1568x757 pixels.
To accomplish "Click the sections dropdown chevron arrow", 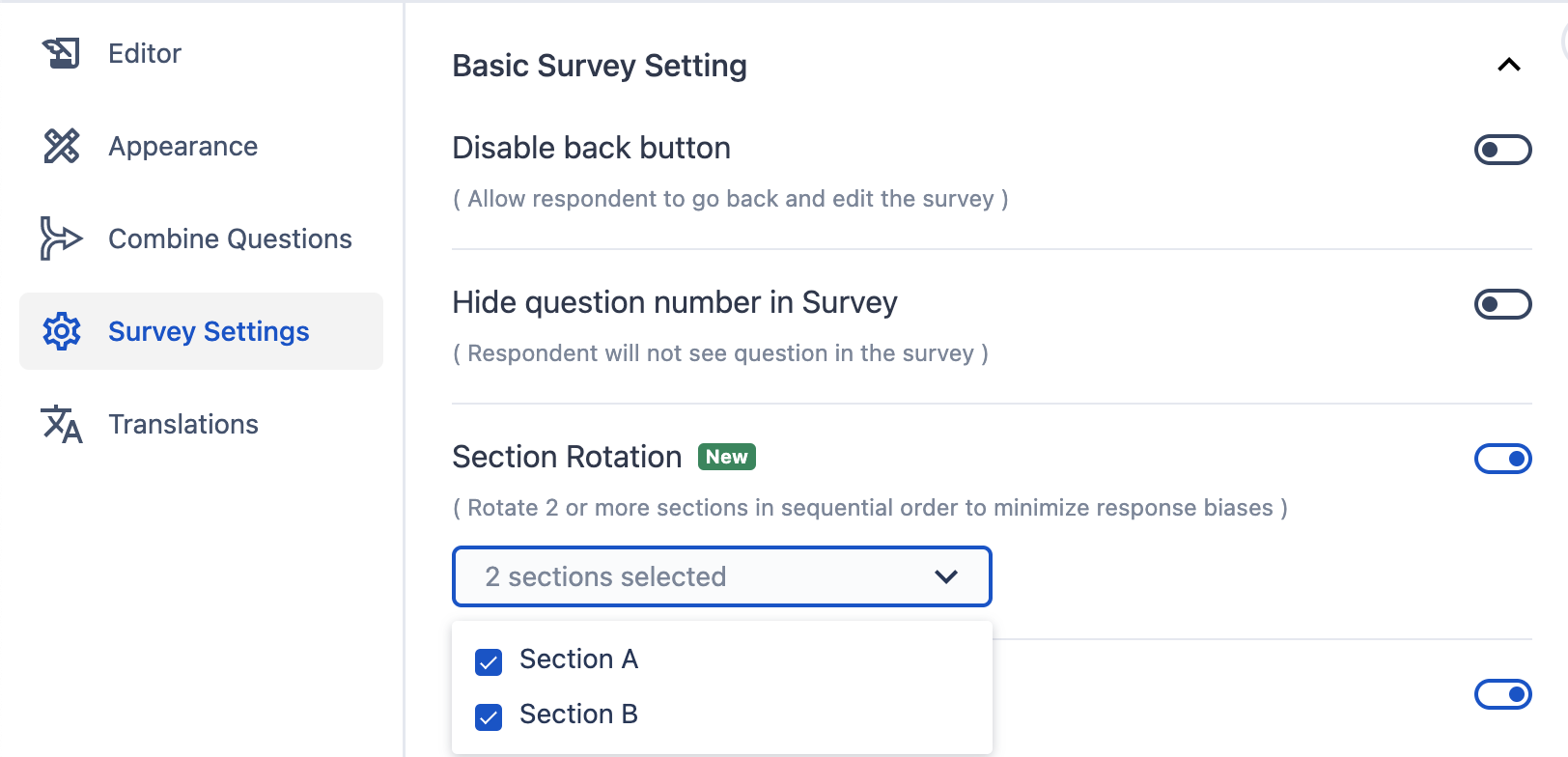I will tap(946, 576).
